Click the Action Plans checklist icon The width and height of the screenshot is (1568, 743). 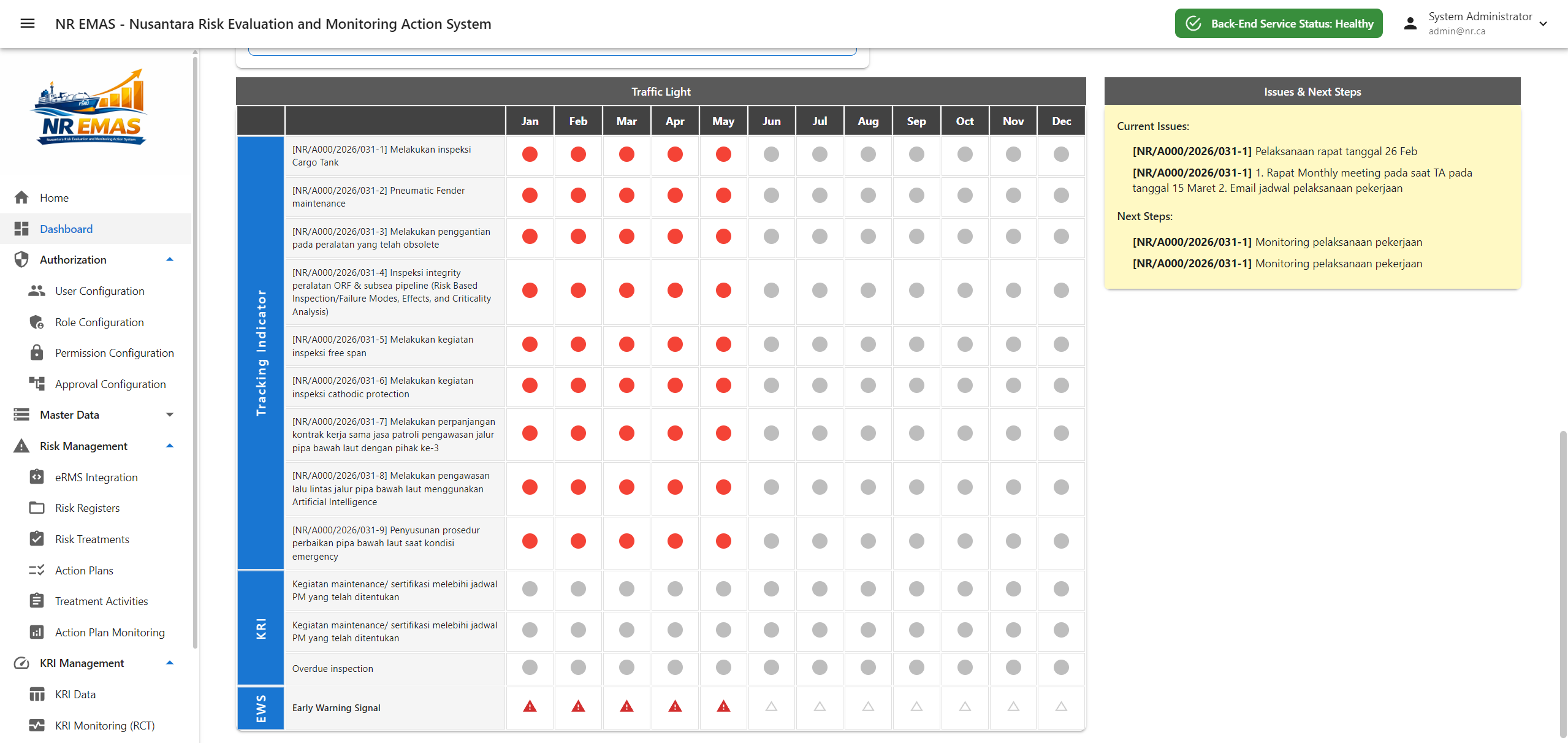click(x=37, y=570)
